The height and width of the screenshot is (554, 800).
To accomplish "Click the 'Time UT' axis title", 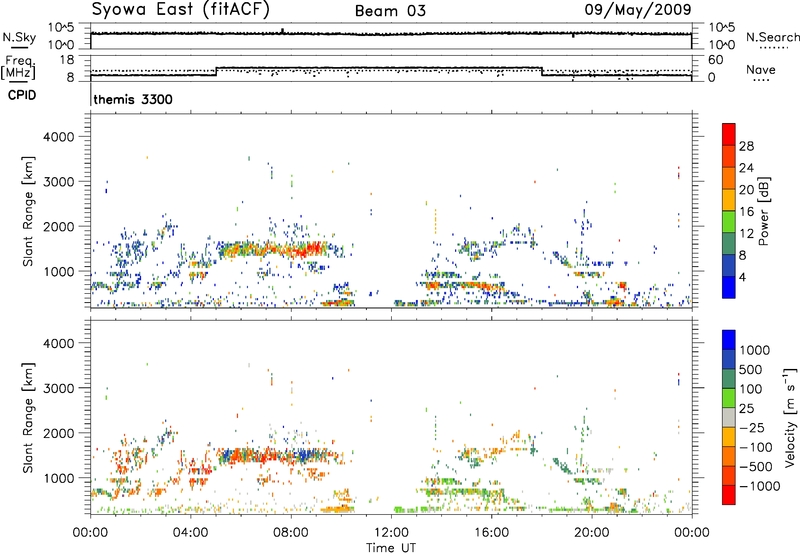I will 391,548.
